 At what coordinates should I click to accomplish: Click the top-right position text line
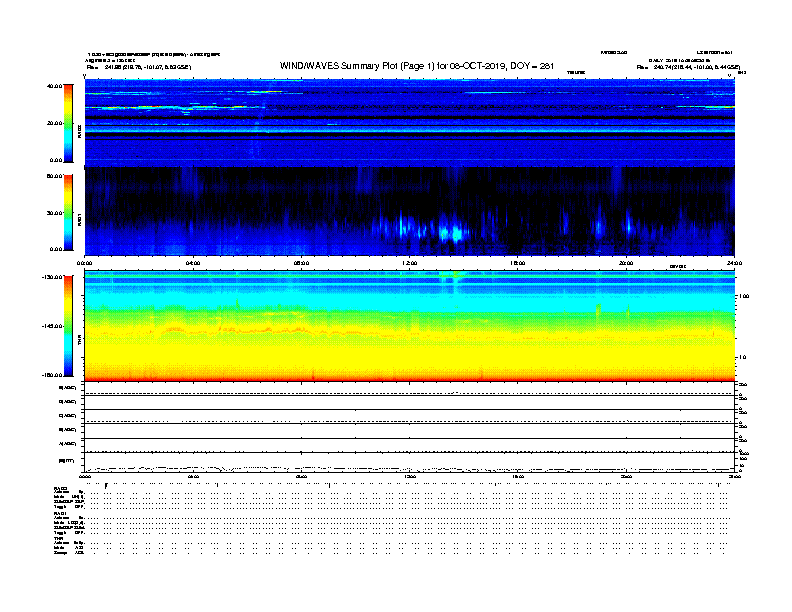point(688,67)
